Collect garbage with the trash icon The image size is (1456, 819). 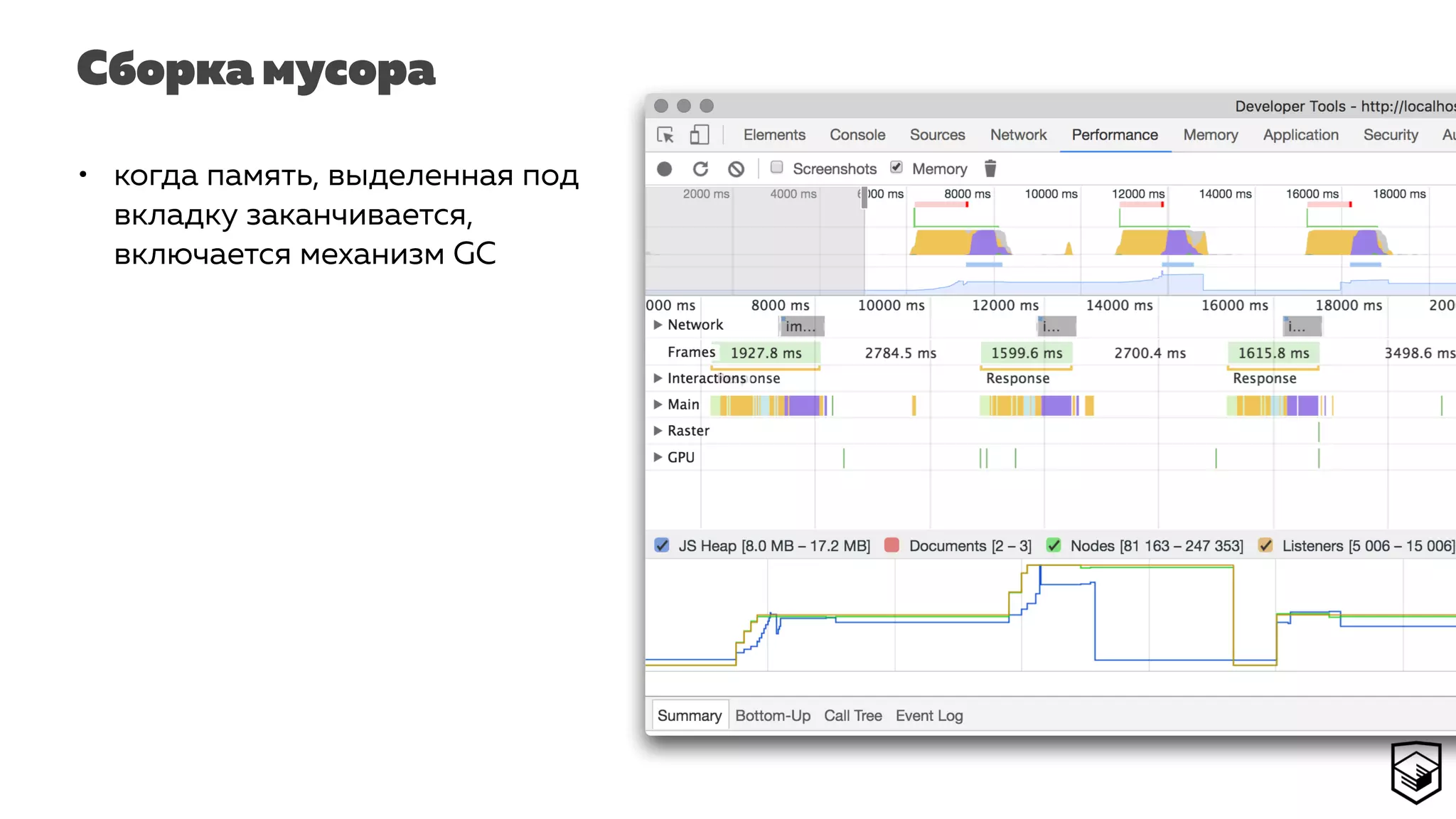tap(990, 168)
